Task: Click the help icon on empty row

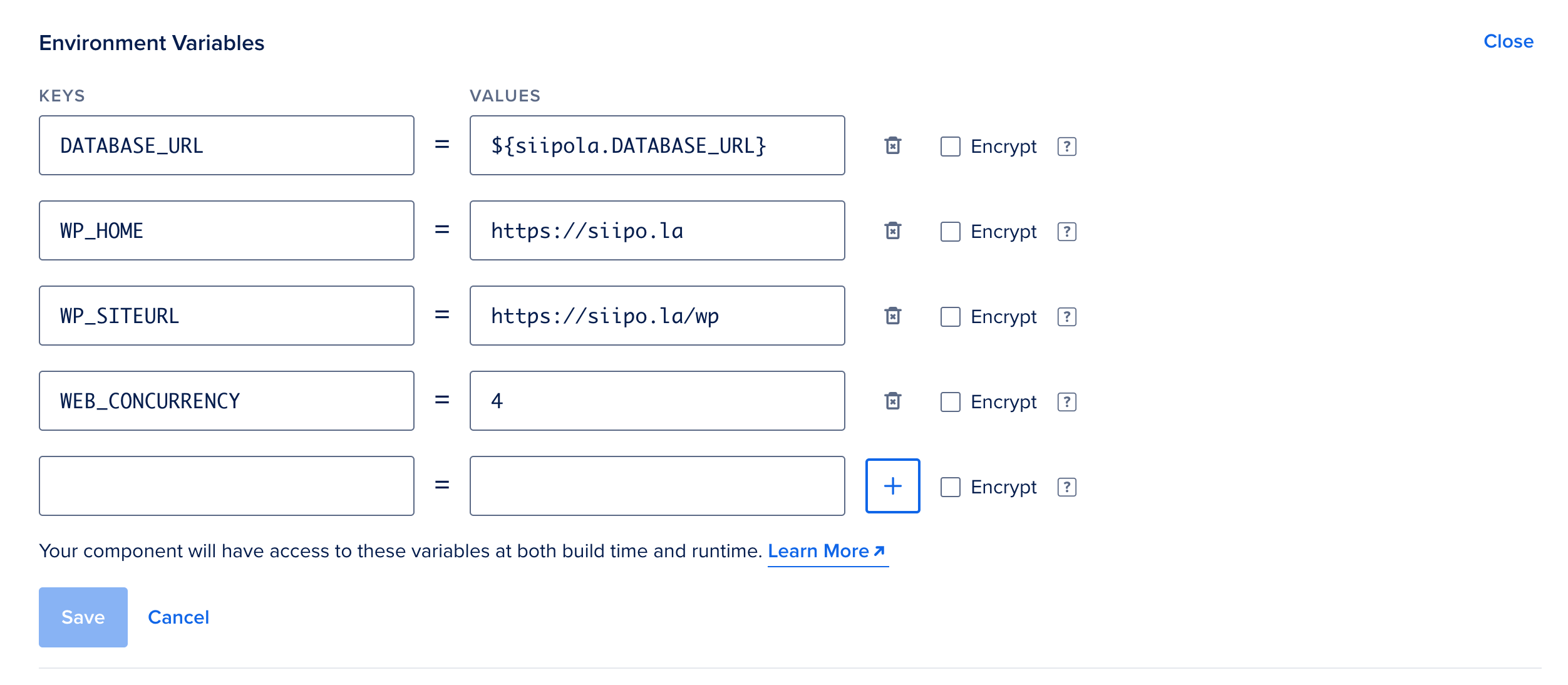Action: coord(1066,487)
